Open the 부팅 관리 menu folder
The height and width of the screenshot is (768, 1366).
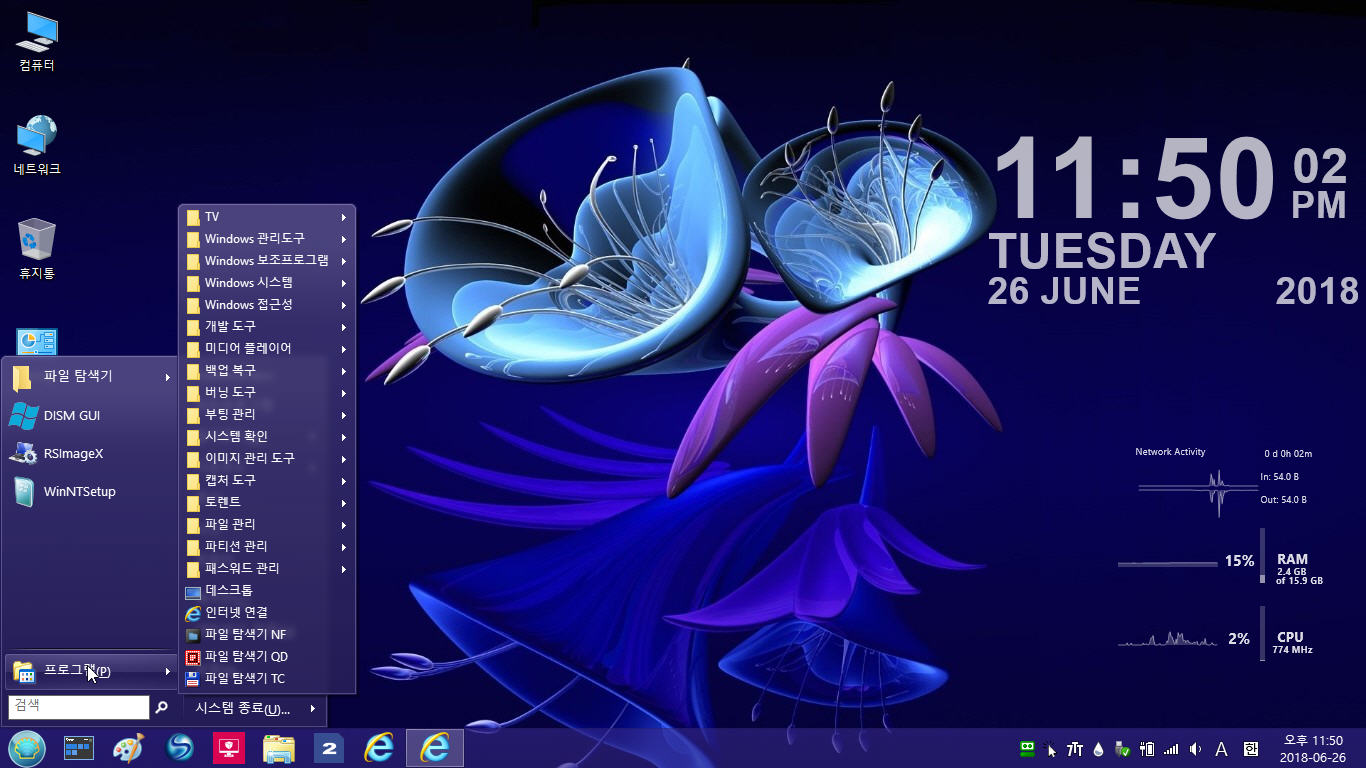pyautogui.click(x=266, y=415)
